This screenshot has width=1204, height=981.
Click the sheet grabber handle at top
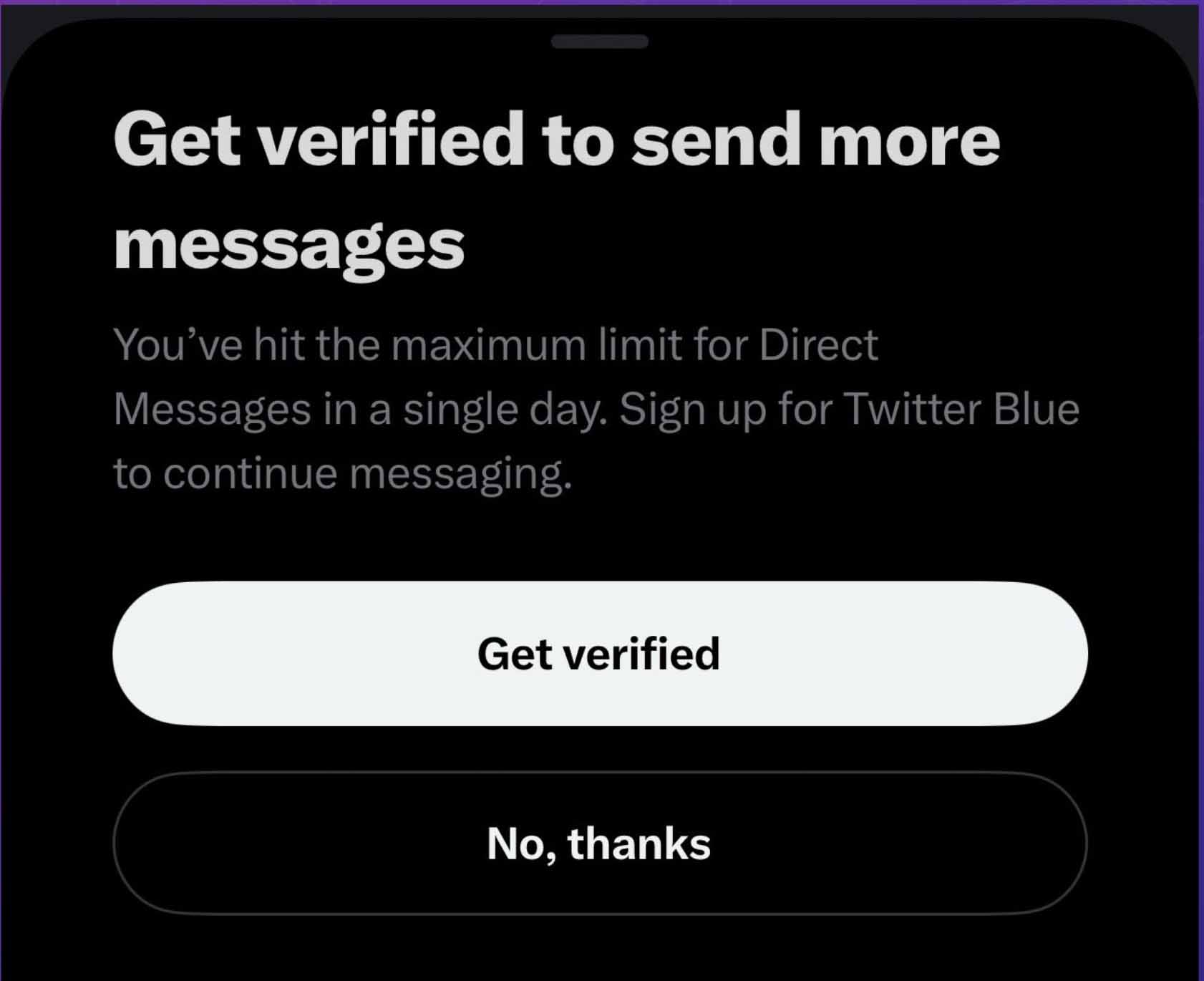(x=600, y=42)
